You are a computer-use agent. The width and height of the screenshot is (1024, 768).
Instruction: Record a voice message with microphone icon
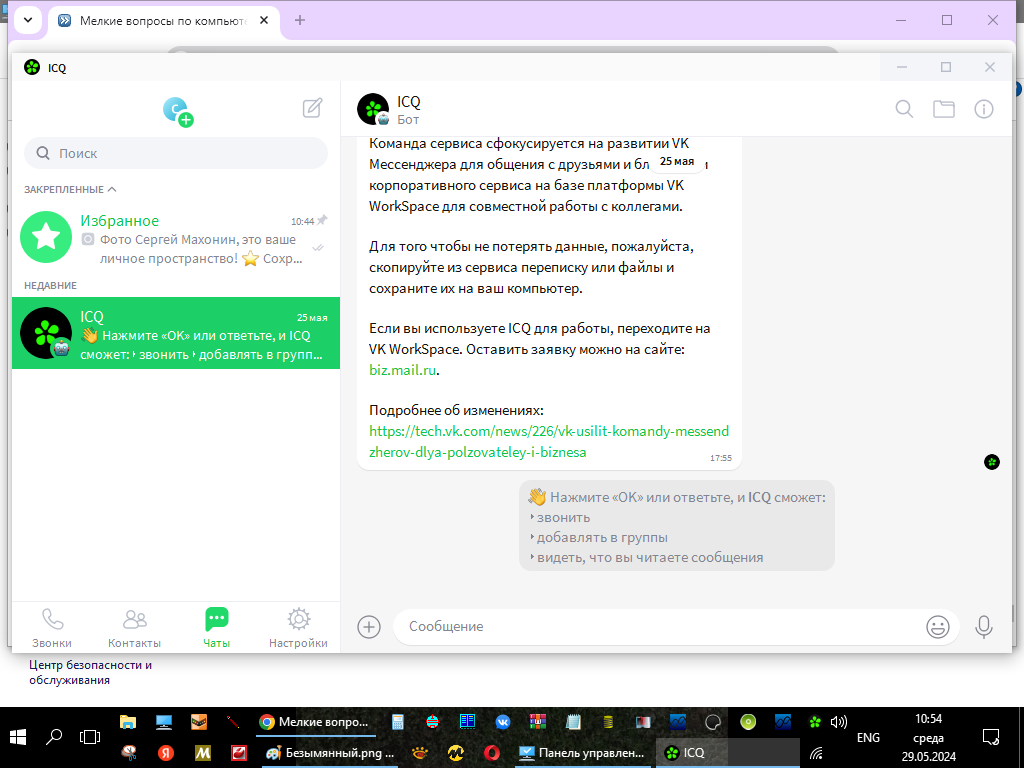(x=984, y=627)
